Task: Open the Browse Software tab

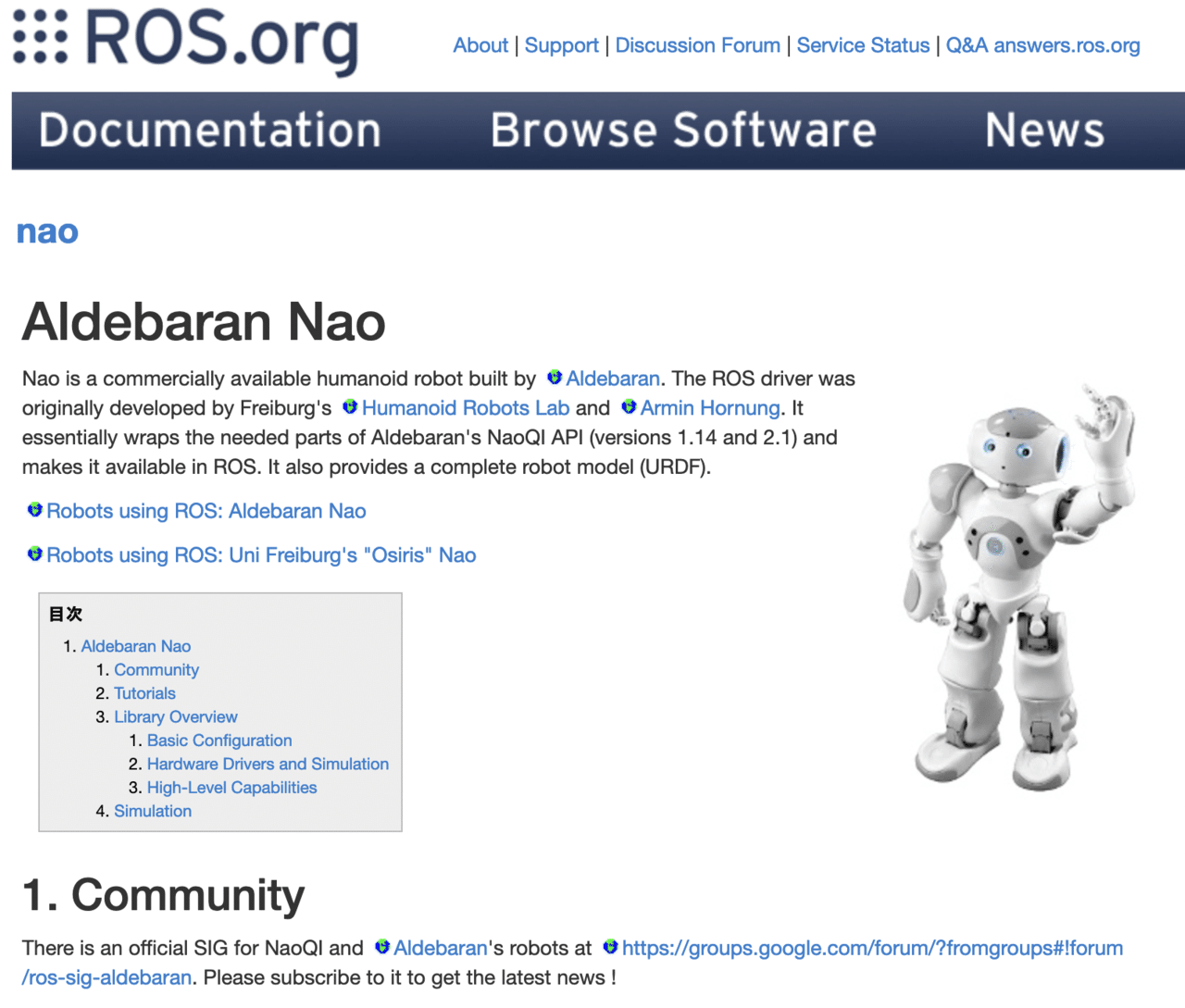Action: (683, 131)
